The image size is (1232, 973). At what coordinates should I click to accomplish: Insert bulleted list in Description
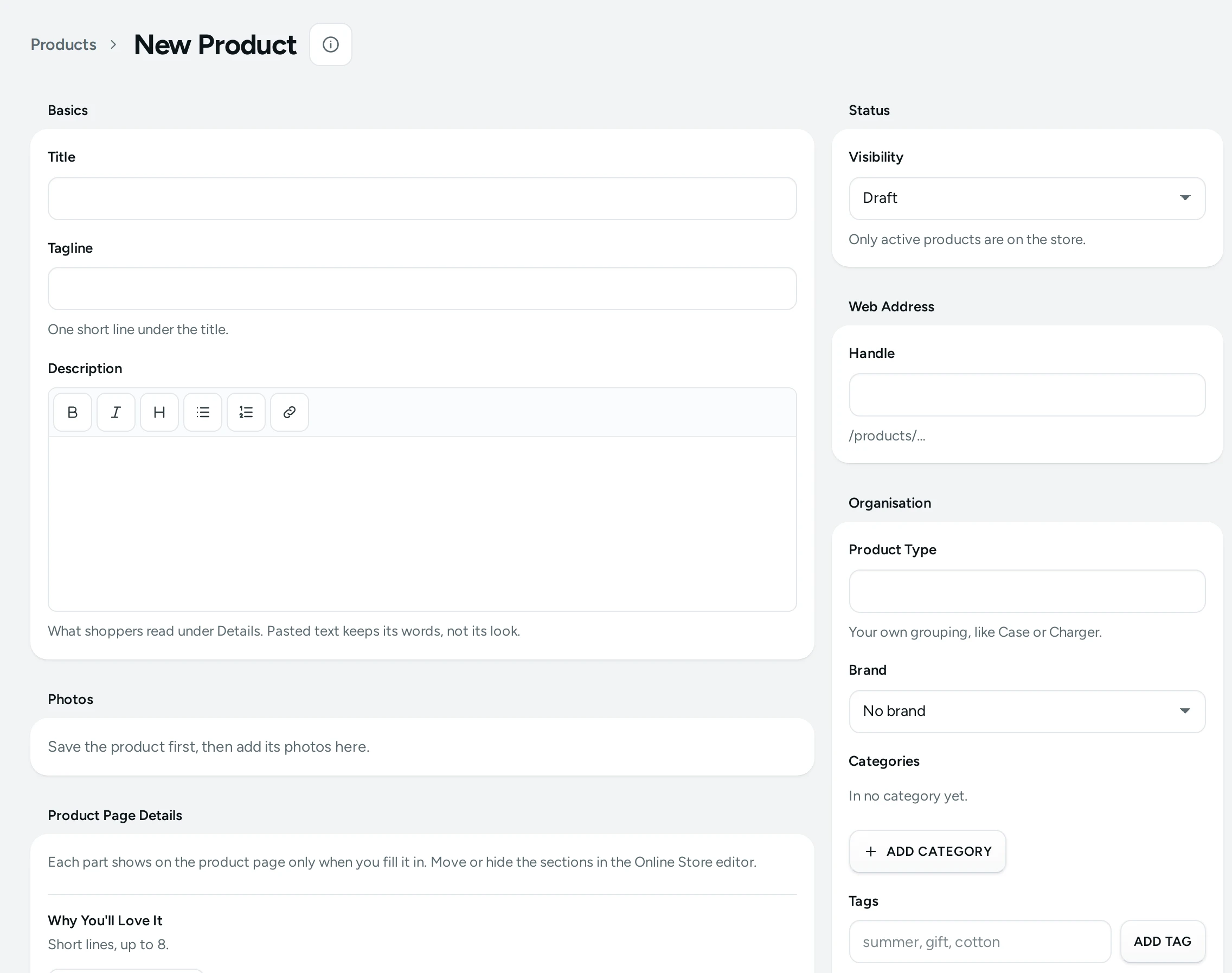coord(203,412)
